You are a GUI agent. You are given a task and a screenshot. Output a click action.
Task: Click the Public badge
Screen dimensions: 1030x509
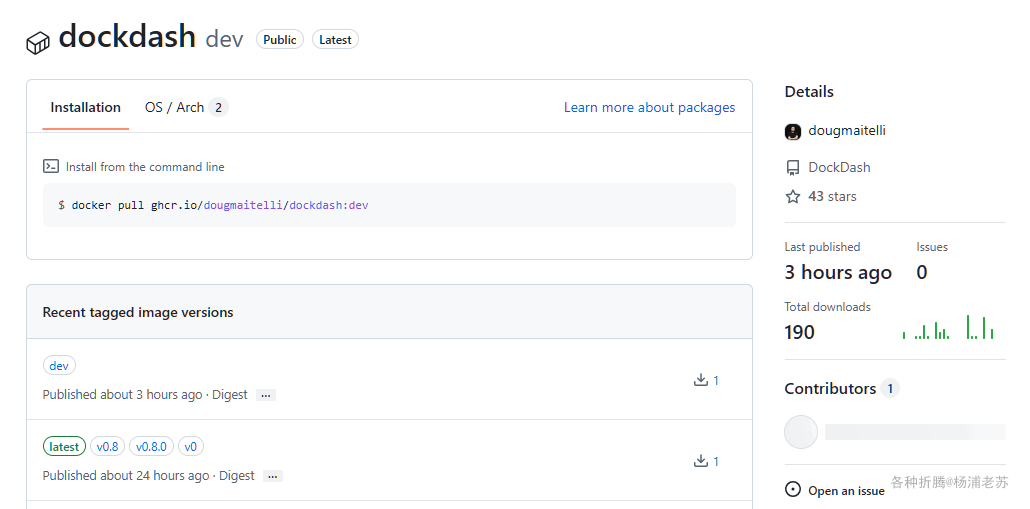tap(280, 39)
